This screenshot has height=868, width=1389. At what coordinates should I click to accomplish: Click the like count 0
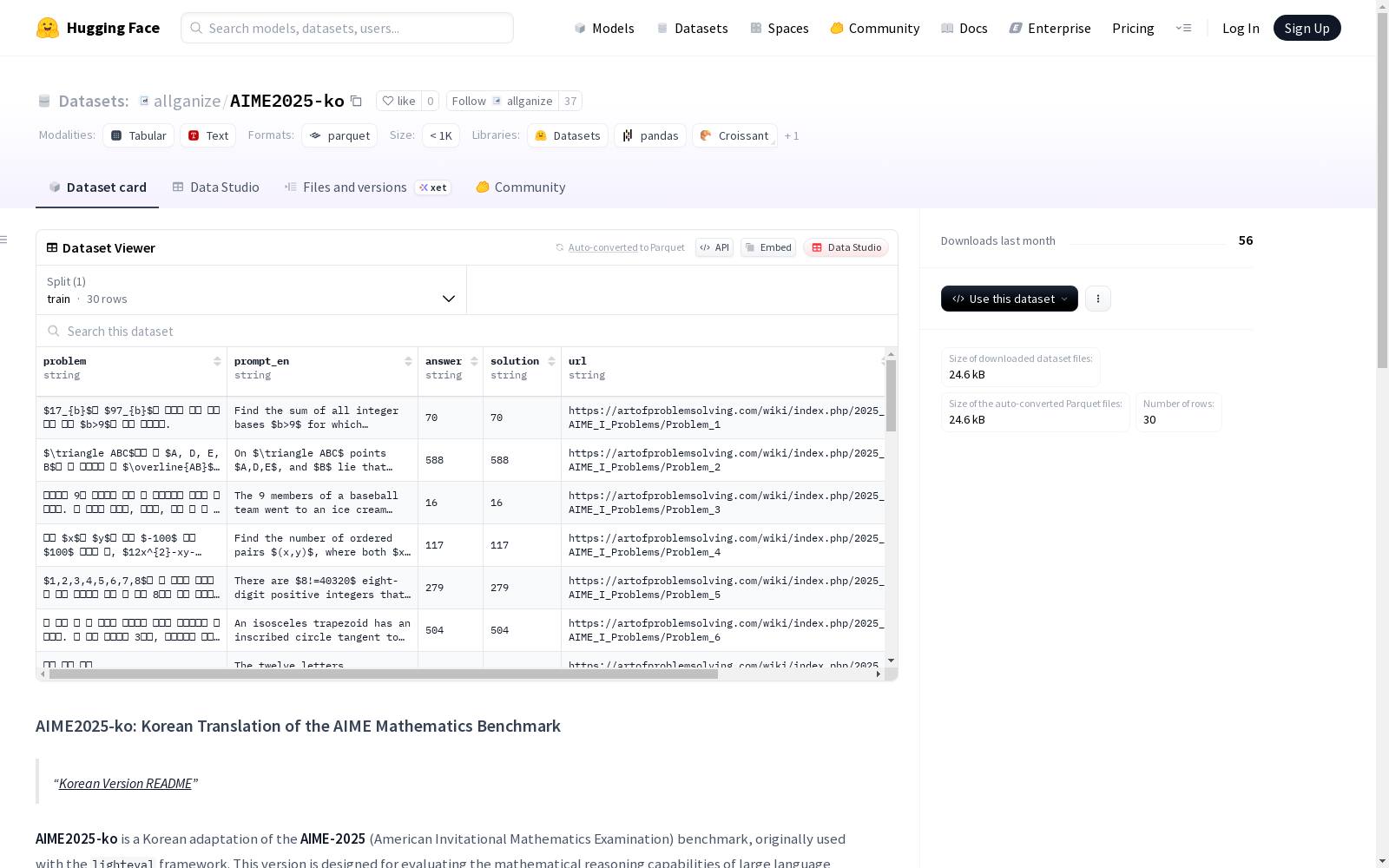(430, 101)
